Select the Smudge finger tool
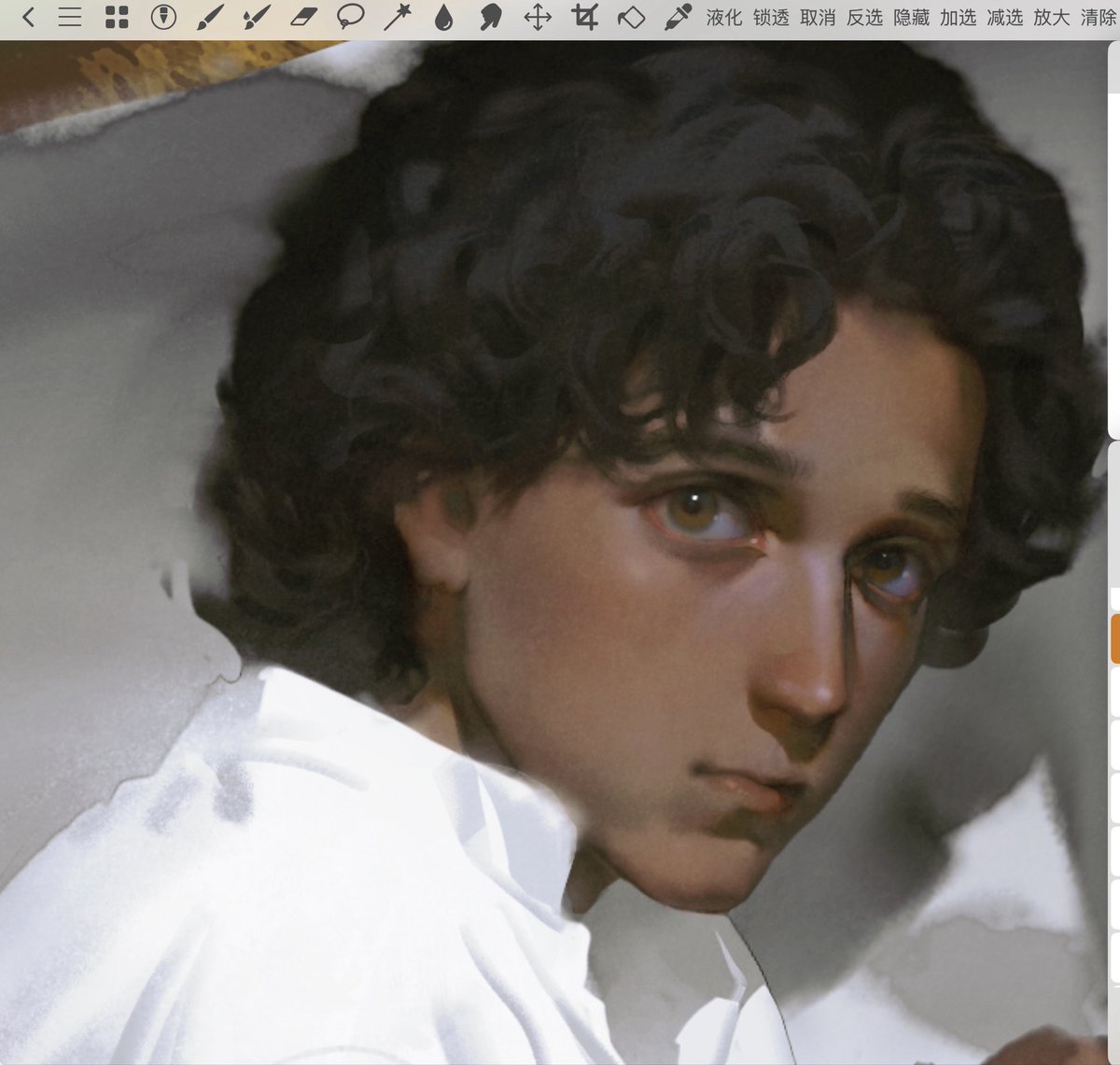 [490, 17]
